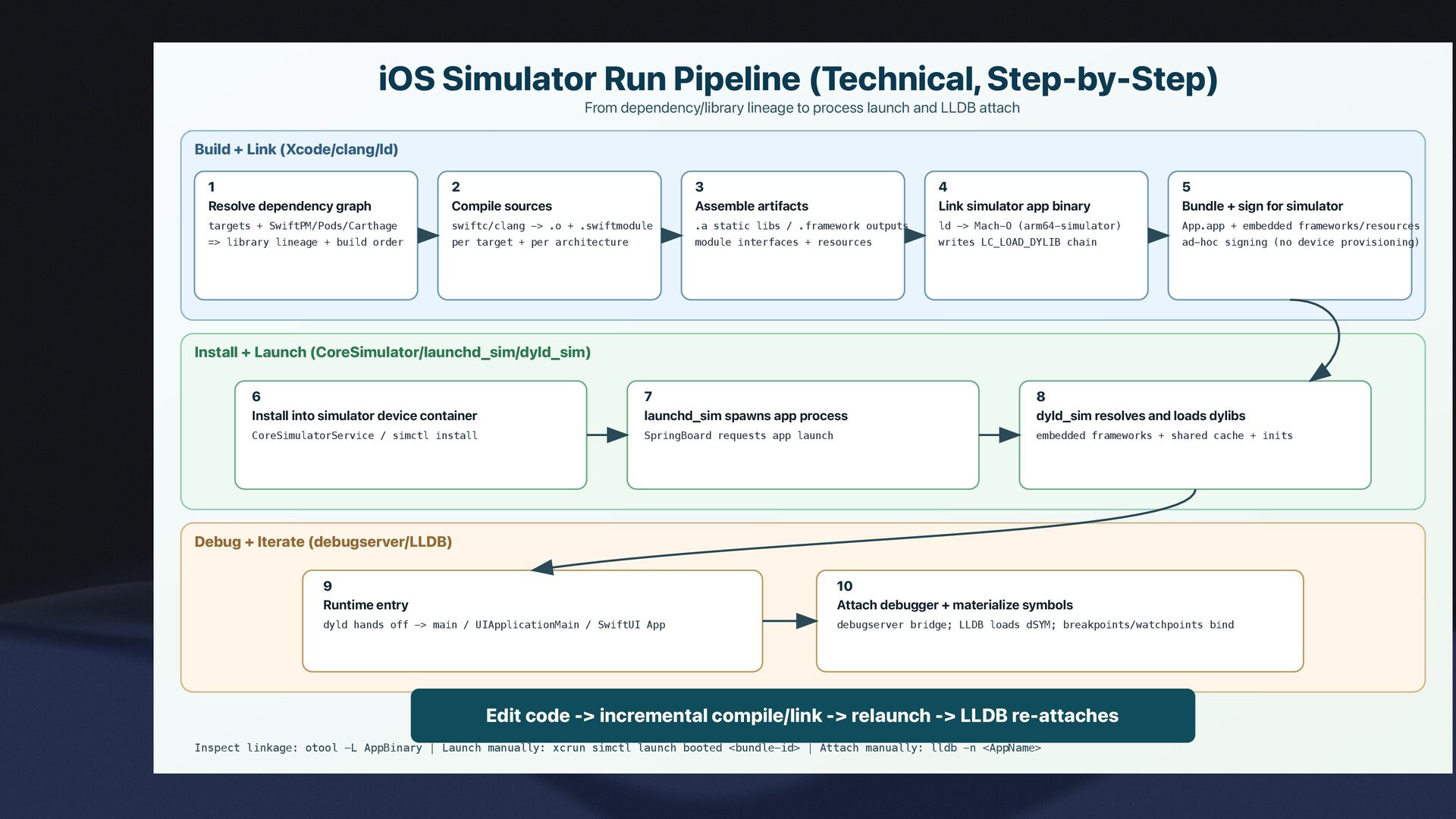Image resolution: width=1456 pixels, height=819 pixels.
Task: Click step 4 card 'Link simulator app binary'
Action: click(x=1036, y=235)
